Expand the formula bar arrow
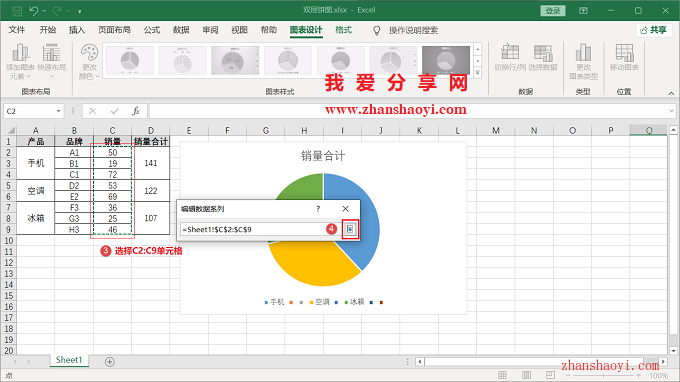The image size is (680, 382). tap(671, 111)
